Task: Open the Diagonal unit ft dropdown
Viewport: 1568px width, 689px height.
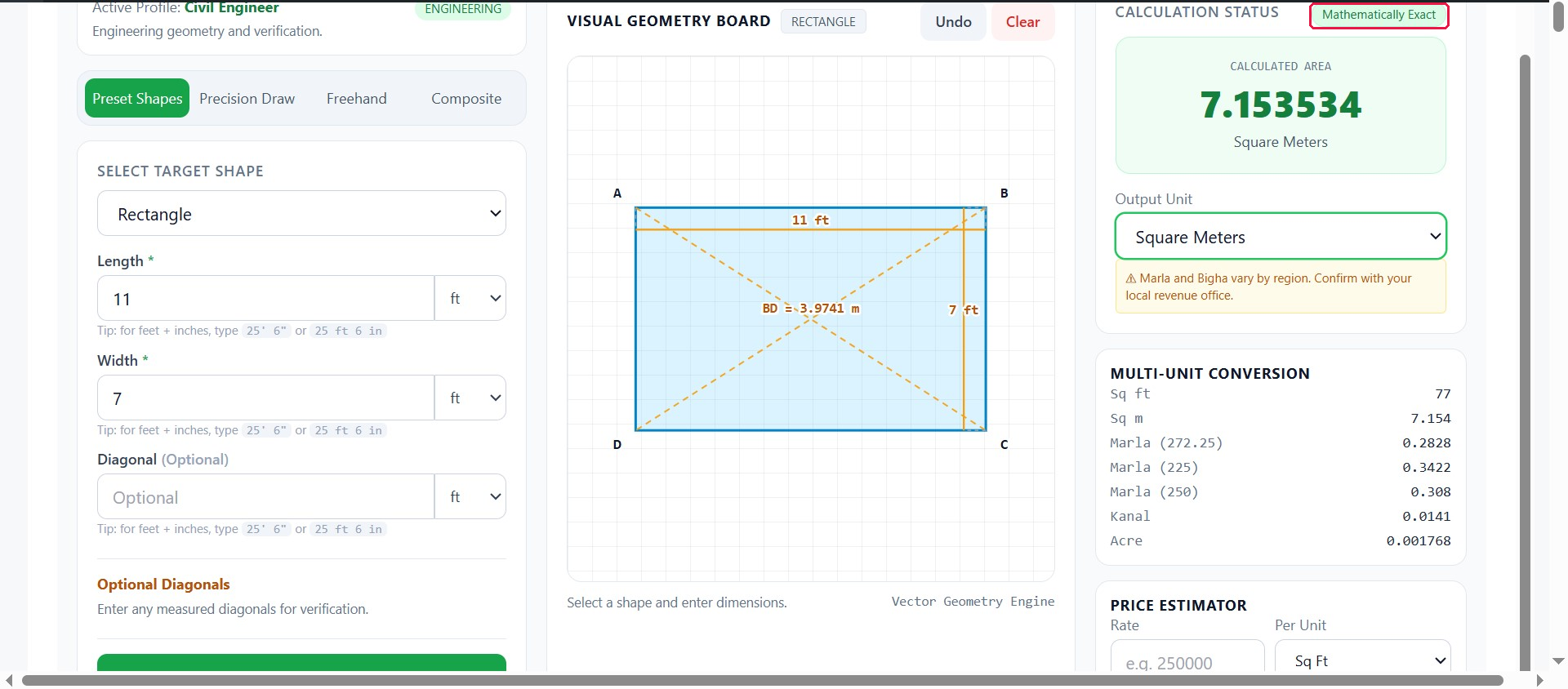Action: click(470, 497)
